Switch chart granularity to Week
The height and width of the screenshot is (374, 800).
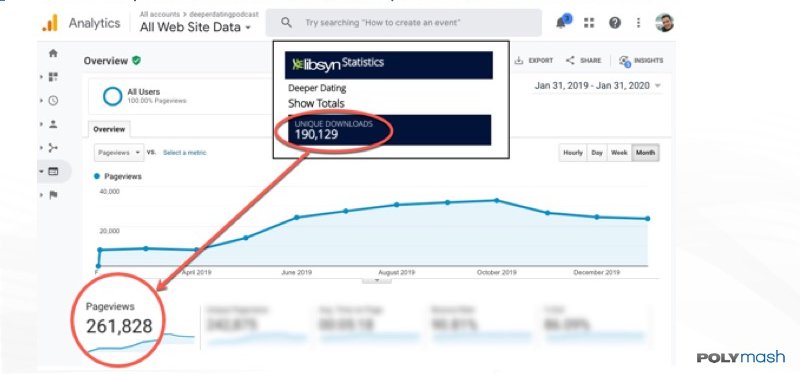tap(619, 153)
